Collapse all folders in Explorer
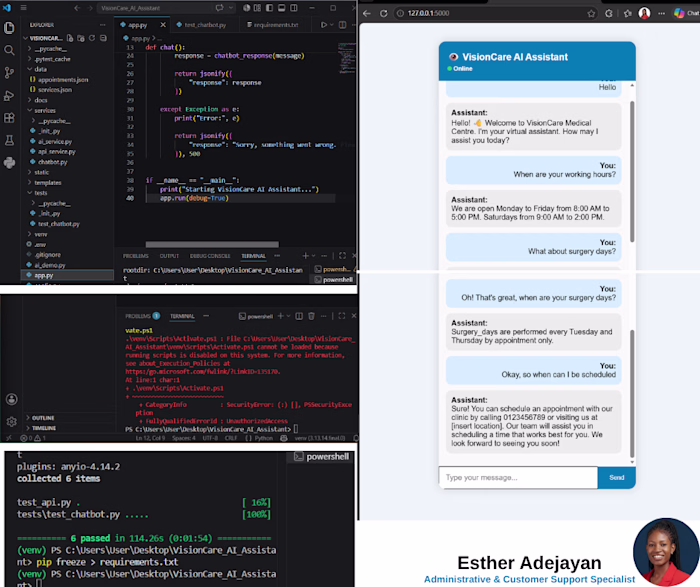Viewport: 700px width, 587px height. pyautogui.click(x=103, y=38)
